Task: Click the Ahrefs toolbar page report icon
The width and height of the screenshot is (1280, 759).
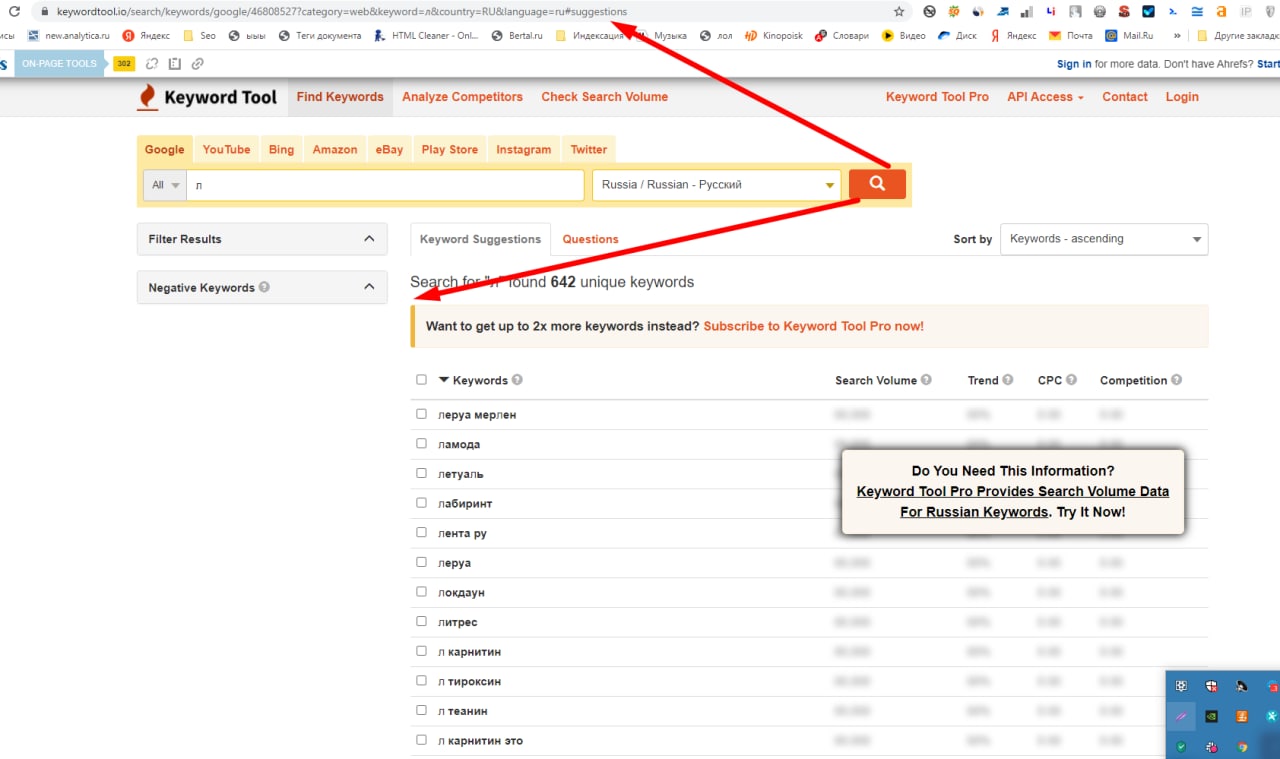Action: [175, 63]
